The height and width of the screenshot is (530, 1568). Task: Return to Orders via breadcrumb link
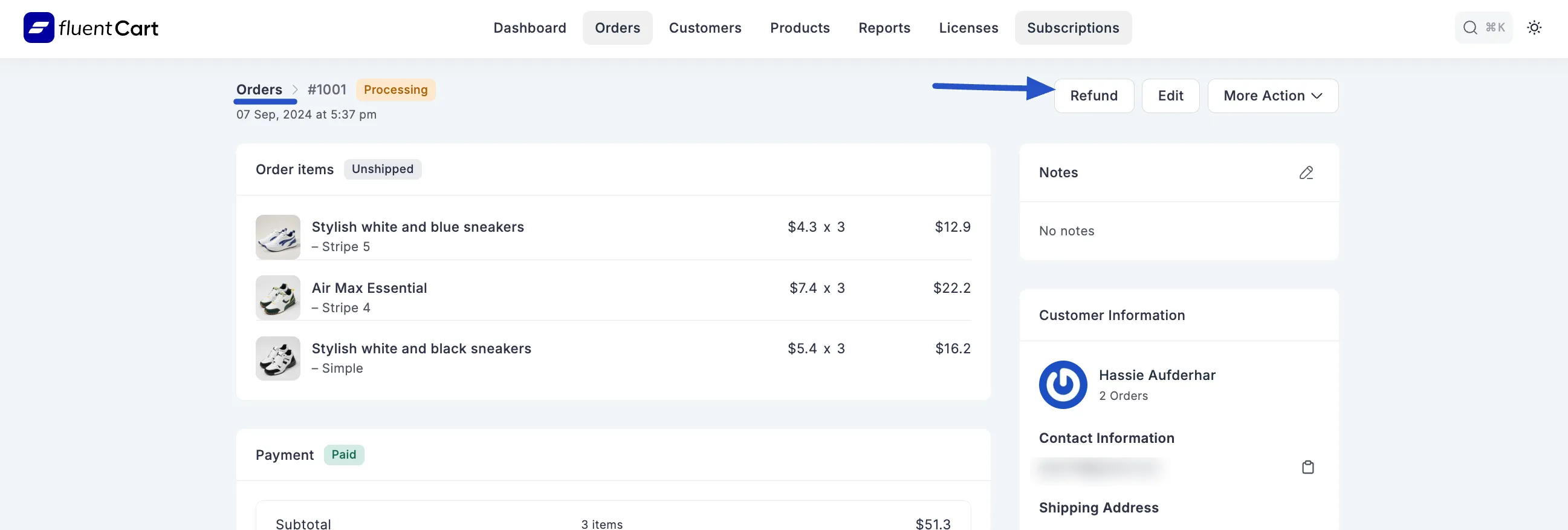click(259, 90)
